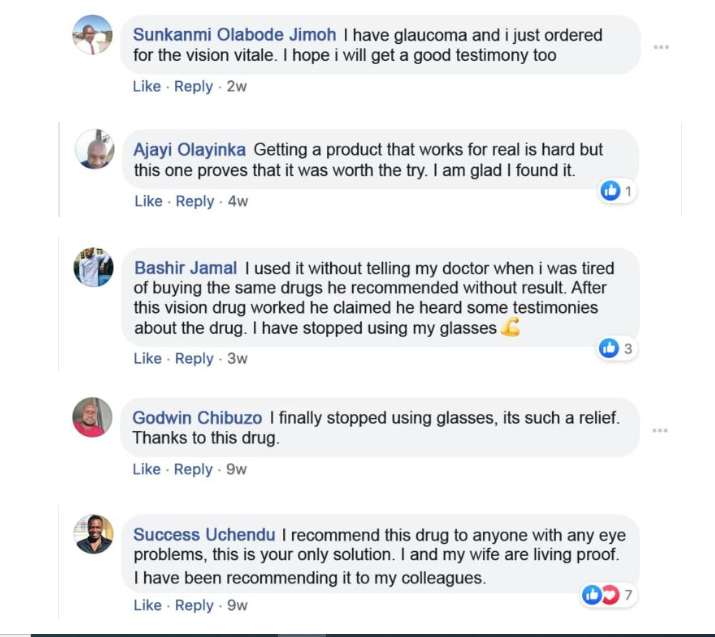The image size is (715, 637).
Task: View Godwin Chibuzo's profile picture
Action: [x=93, y=417]
